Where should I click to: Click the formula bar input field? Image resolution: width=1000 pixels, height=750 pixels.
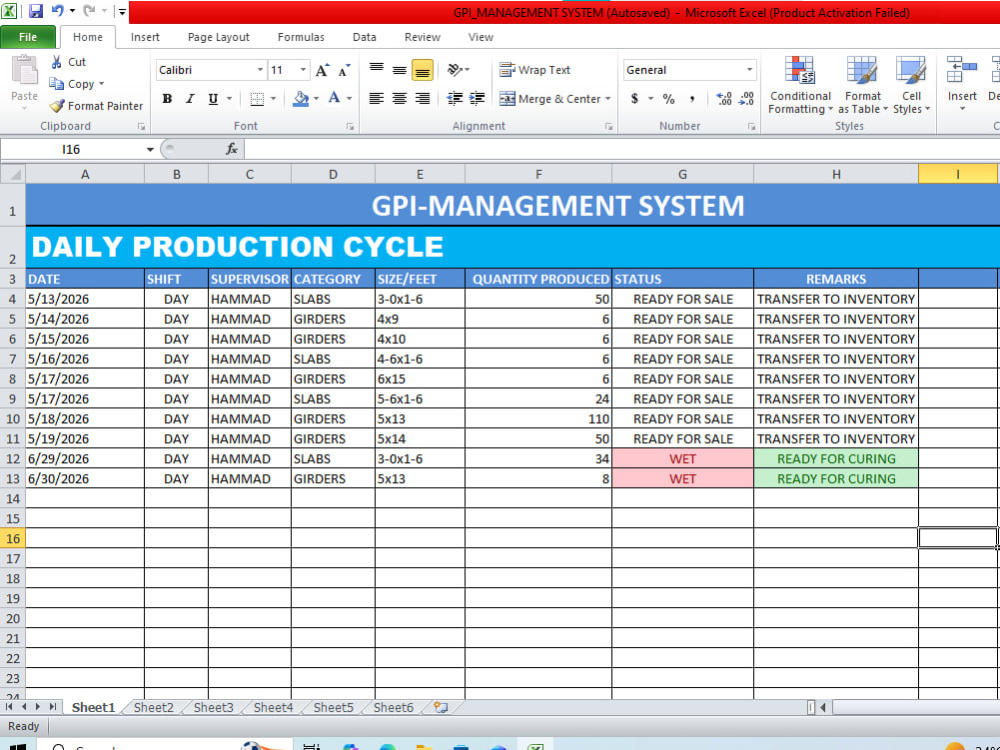pos(622,149)
